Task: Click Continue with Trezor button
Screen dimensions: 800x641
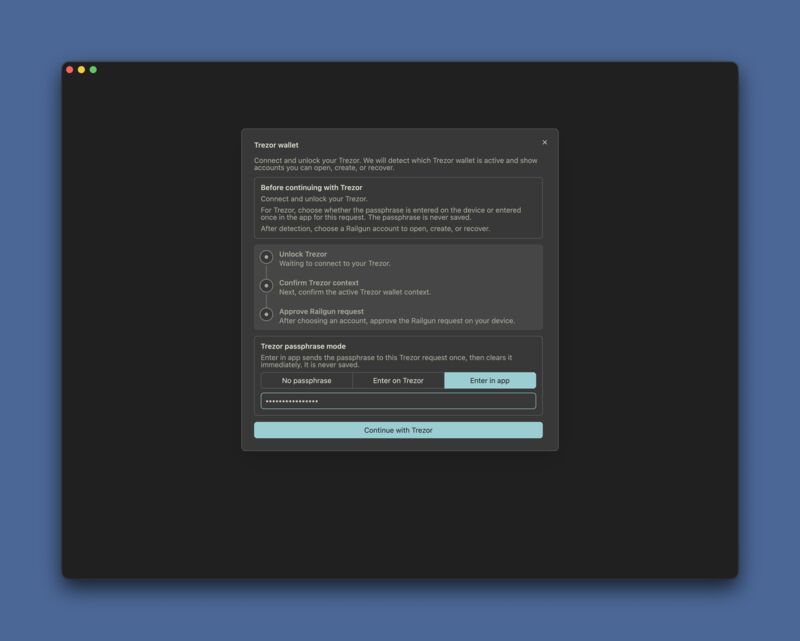Action: point(398,430)
